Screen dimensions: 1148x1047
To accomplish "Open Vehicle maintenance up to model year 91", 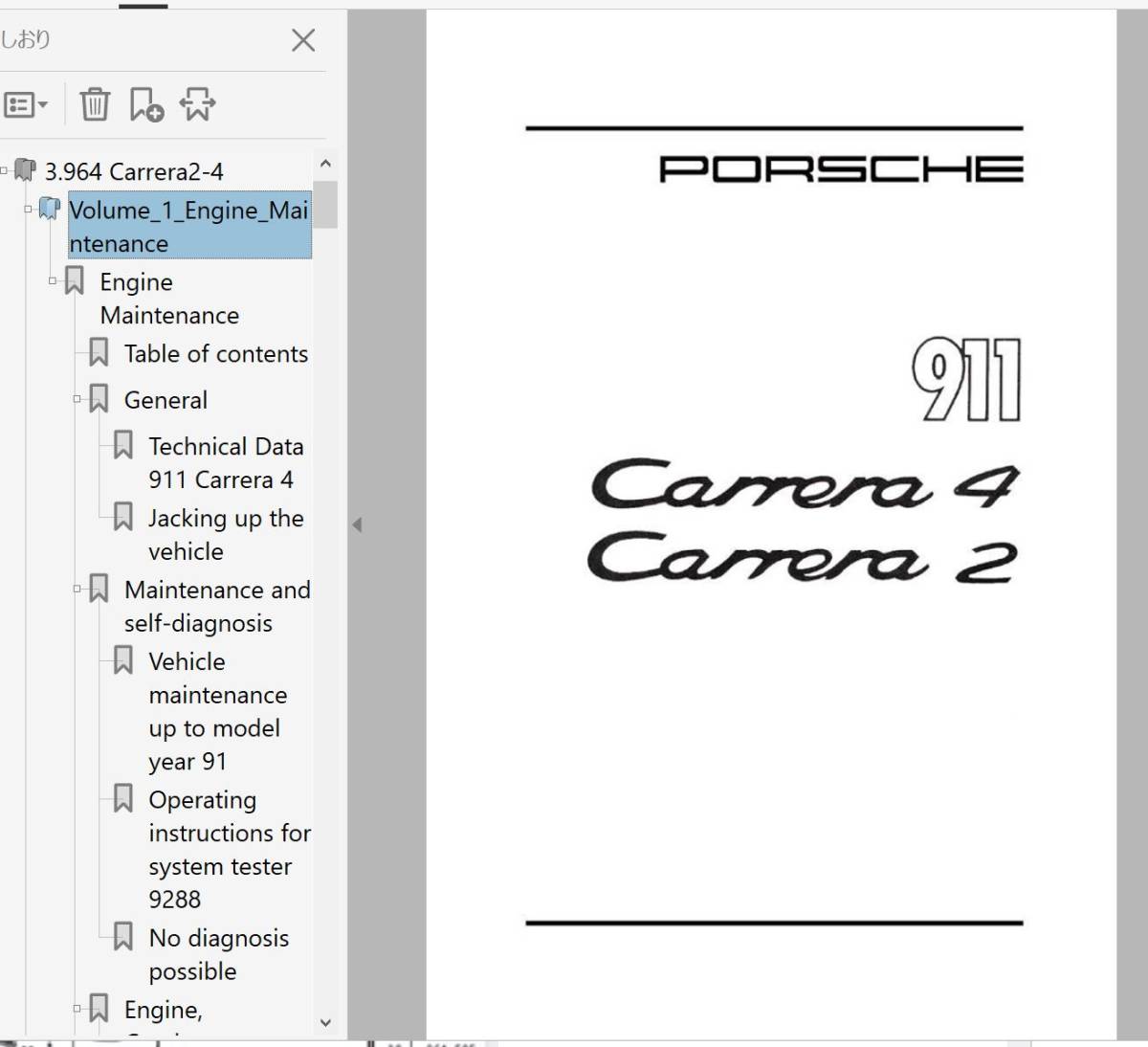I will [218, 711].
